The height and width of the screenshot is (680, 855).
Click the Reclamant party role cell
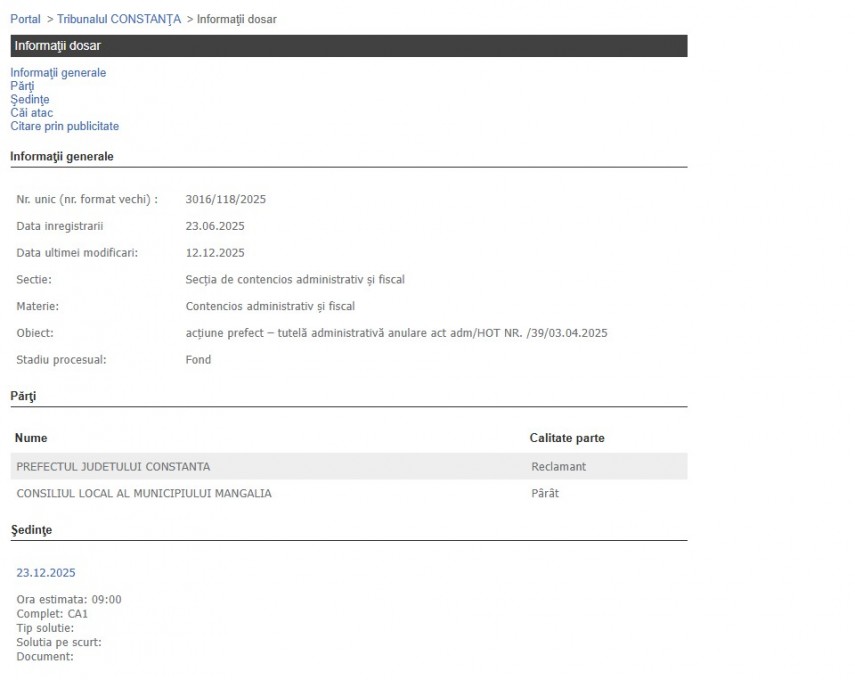point(558,467)
